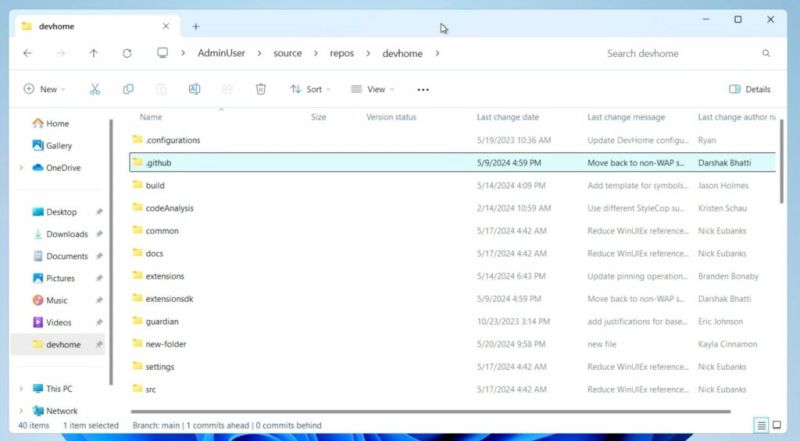Click the src folder icon
Viewport: 800px width, 441px height.
coord(137,388)
